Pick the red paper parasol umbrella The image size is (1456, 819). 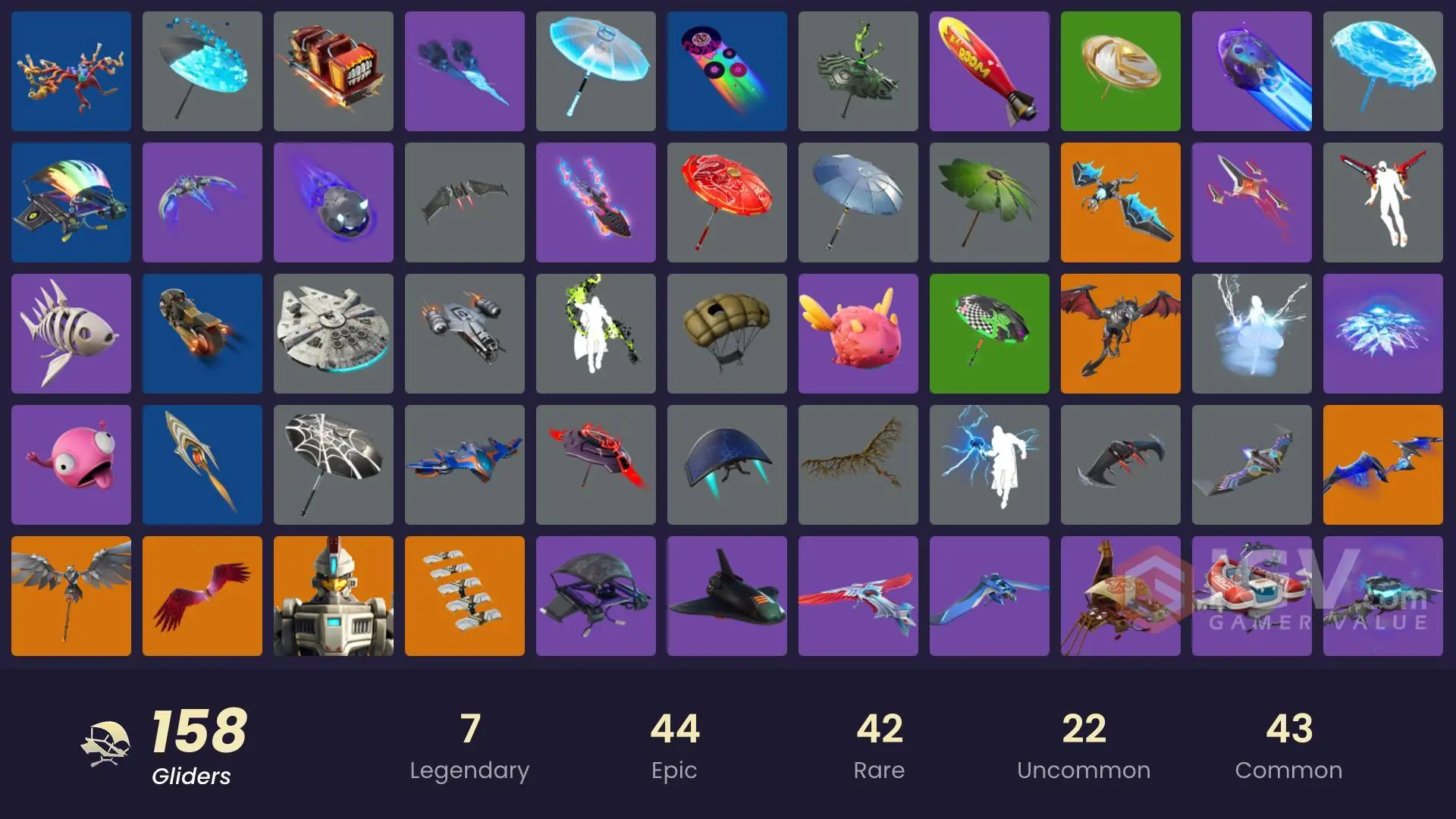coord(727,202)
